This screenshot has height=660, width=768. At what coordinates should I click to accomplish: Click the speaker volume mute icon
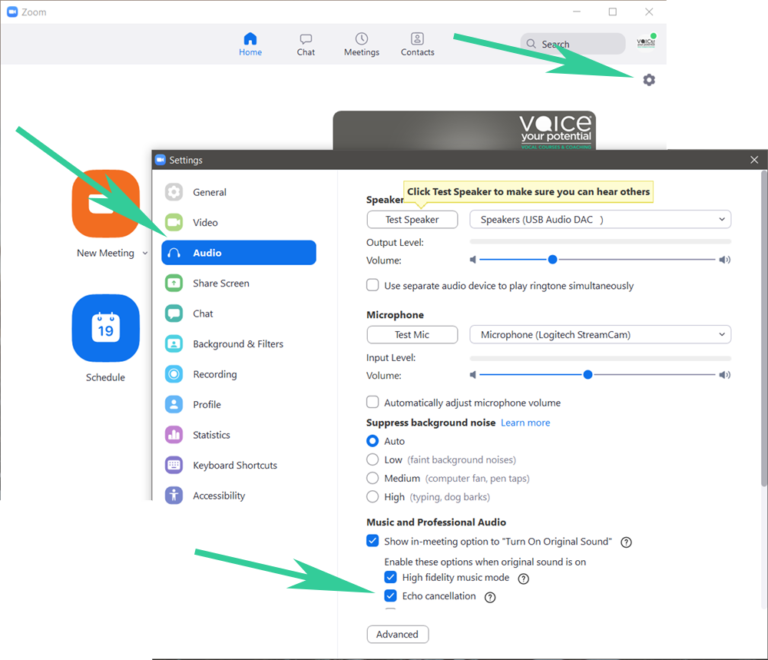tap(473, 259)
